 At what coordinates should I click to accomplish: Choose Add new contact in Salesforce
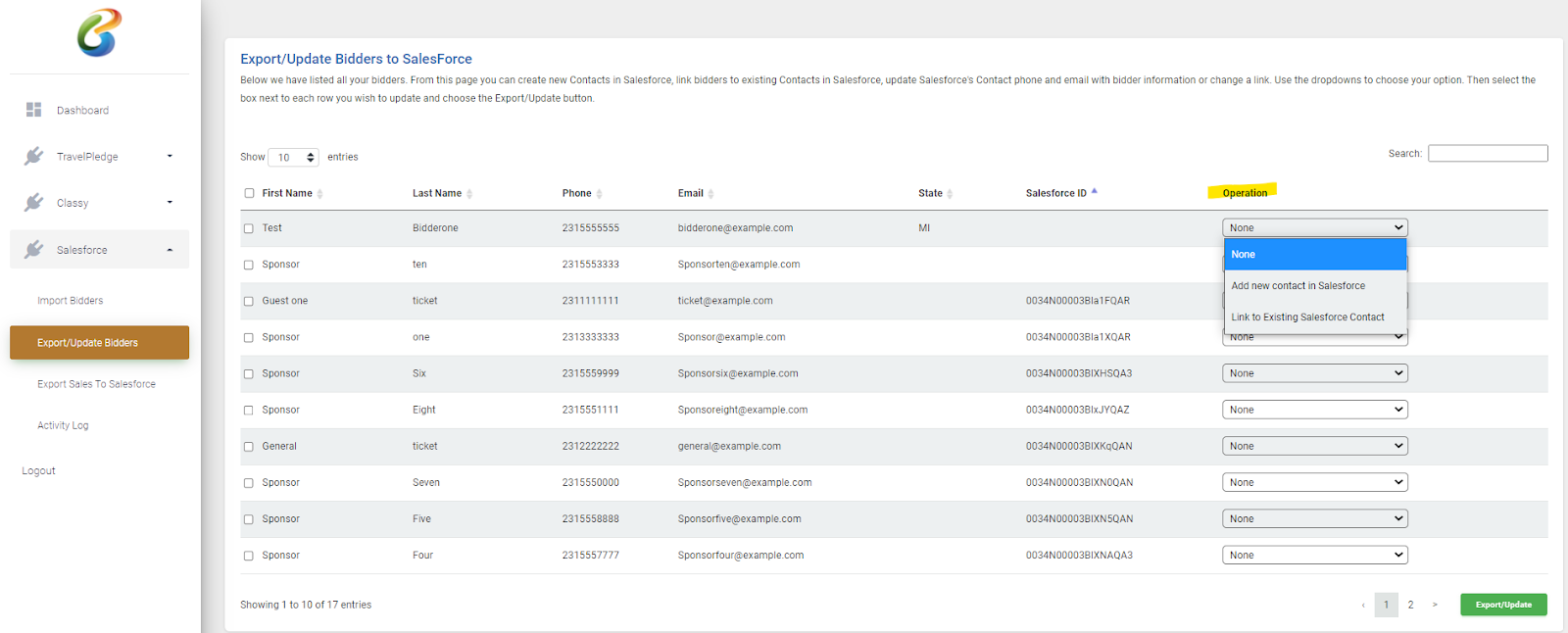click(1315, 285)
